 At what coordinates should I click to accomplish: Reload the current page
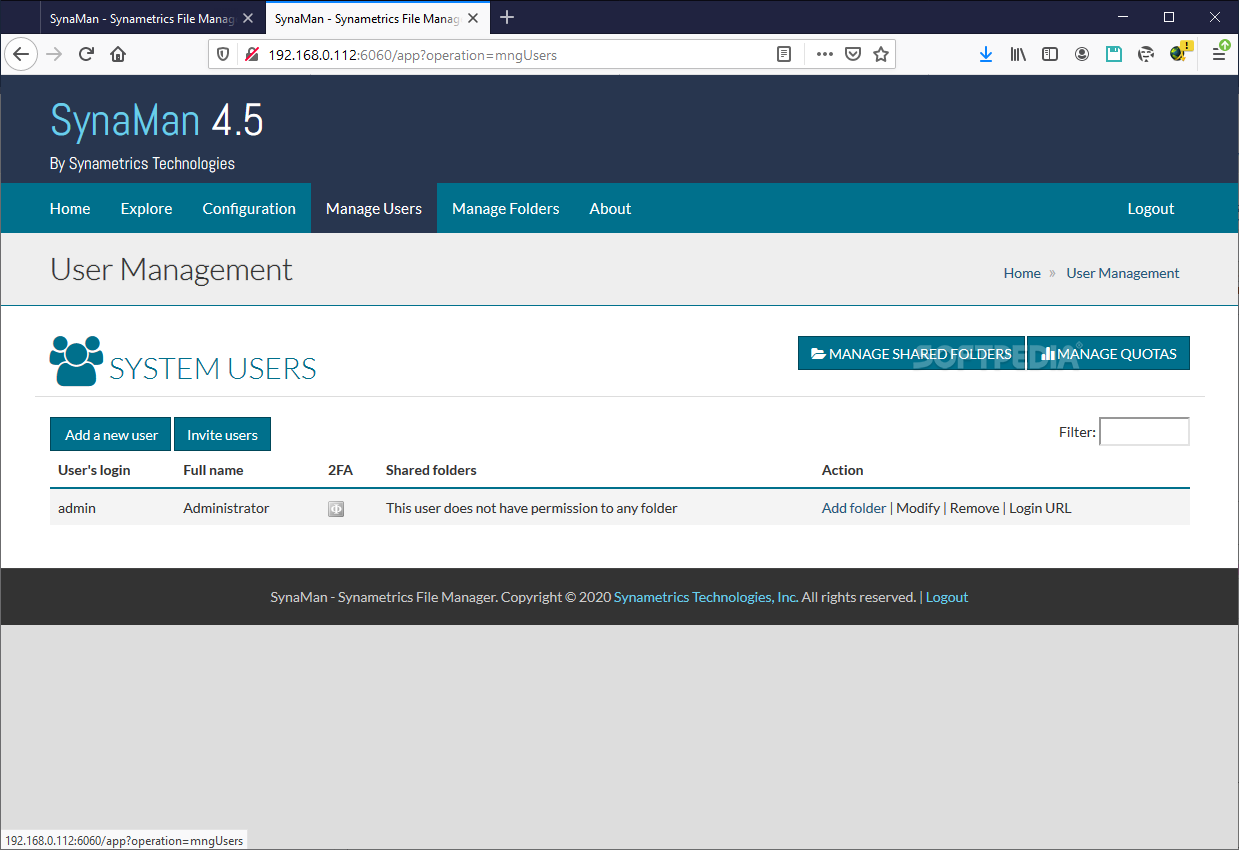click(86, 54)
